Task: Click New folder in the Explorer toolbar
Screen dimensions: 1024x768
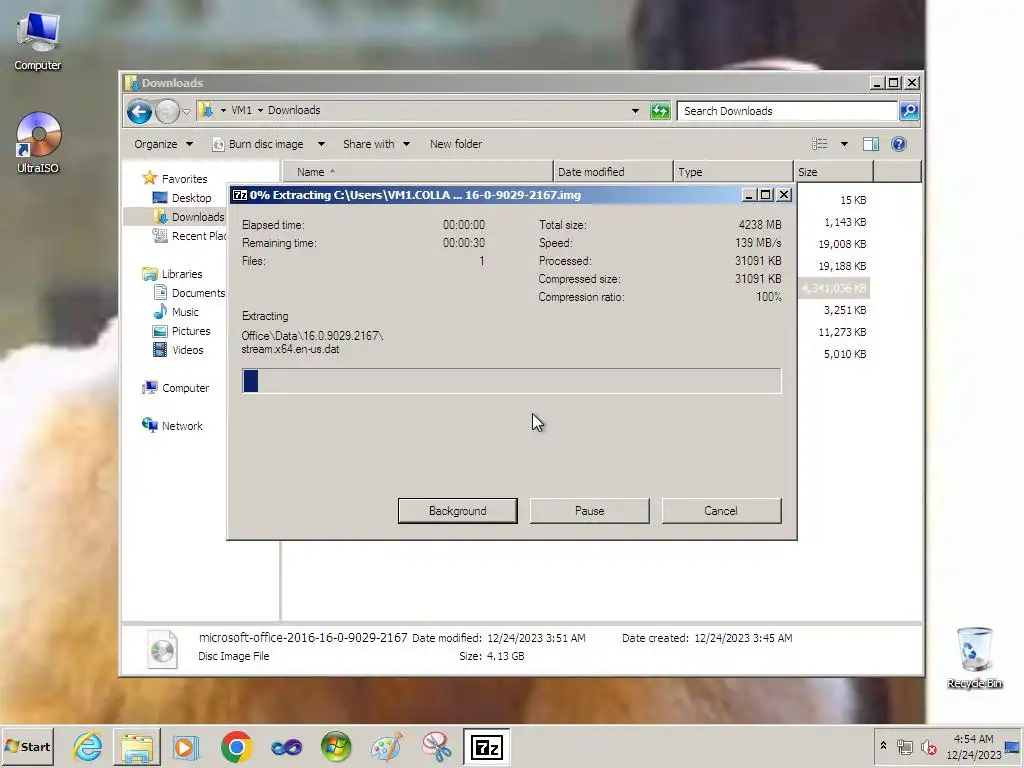Action: pos(456,144)
